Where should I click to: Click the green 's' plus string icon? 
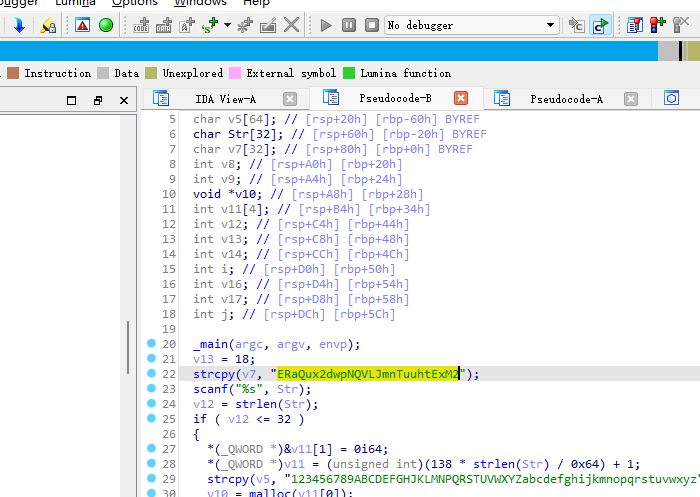point(209,25)
